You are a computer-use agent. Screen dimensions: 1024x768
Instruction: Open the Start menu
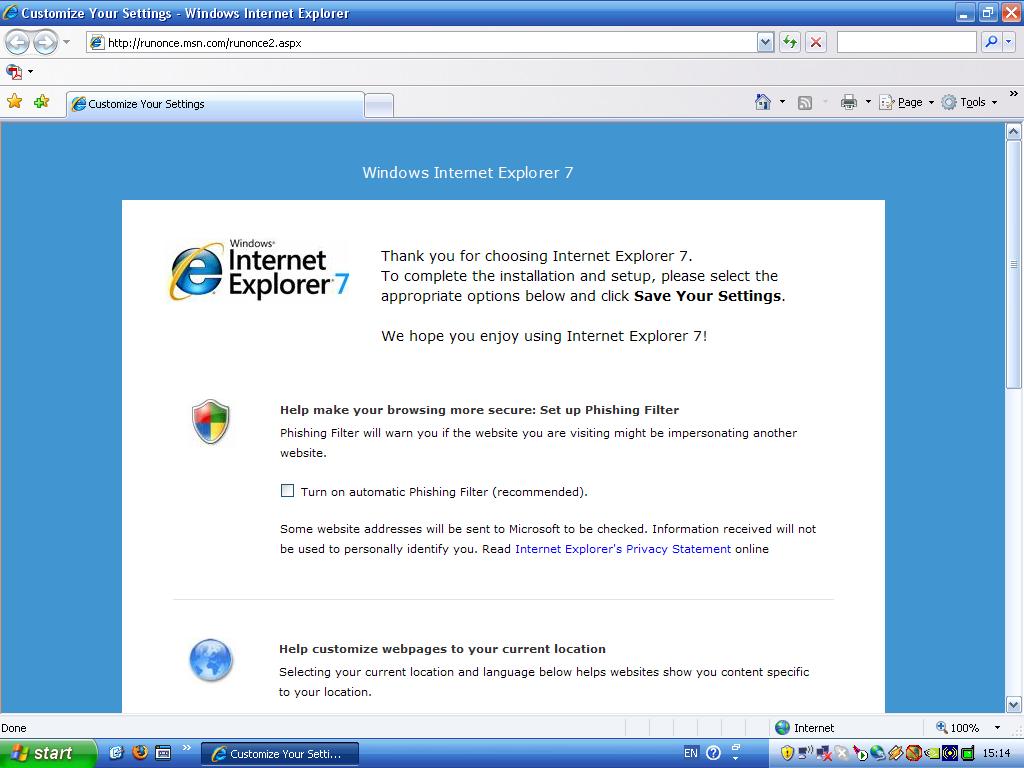[x=47, y=753]
